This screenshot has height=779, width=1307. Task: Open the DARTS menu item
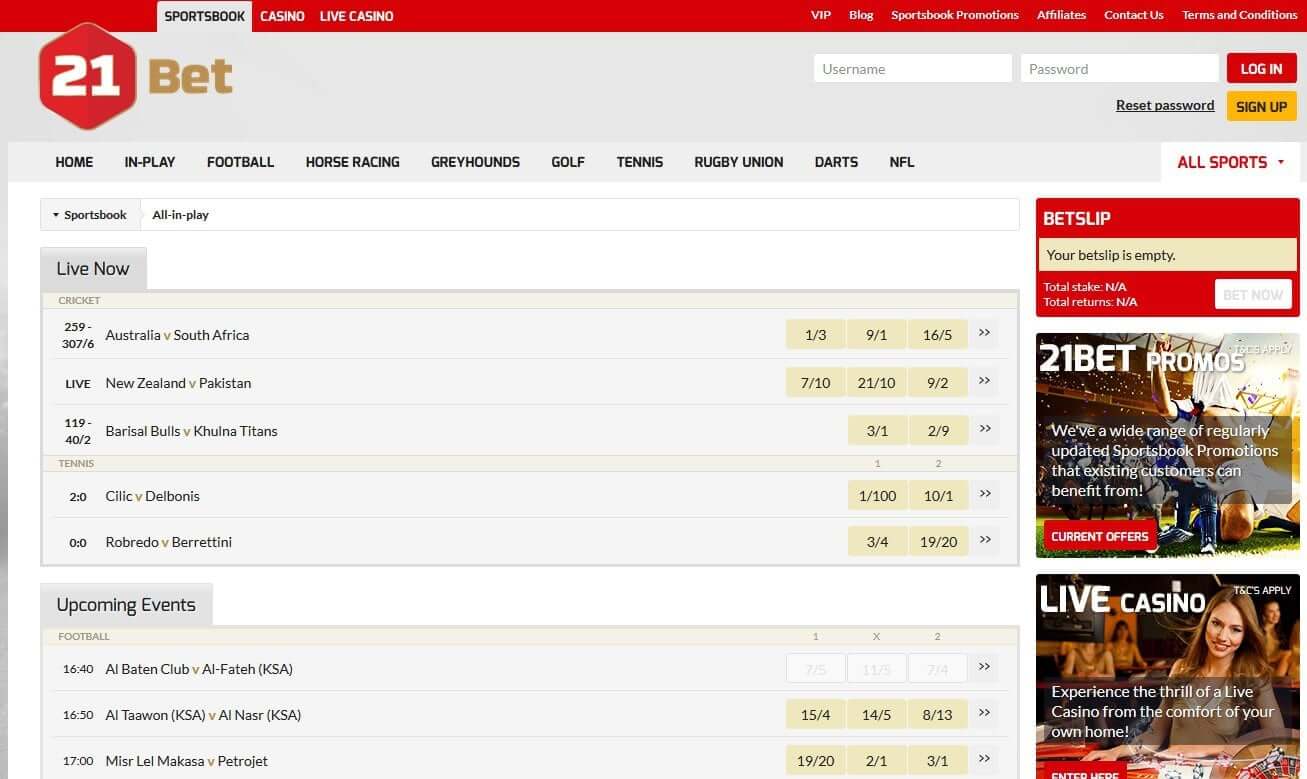click(x=836, y=162)
